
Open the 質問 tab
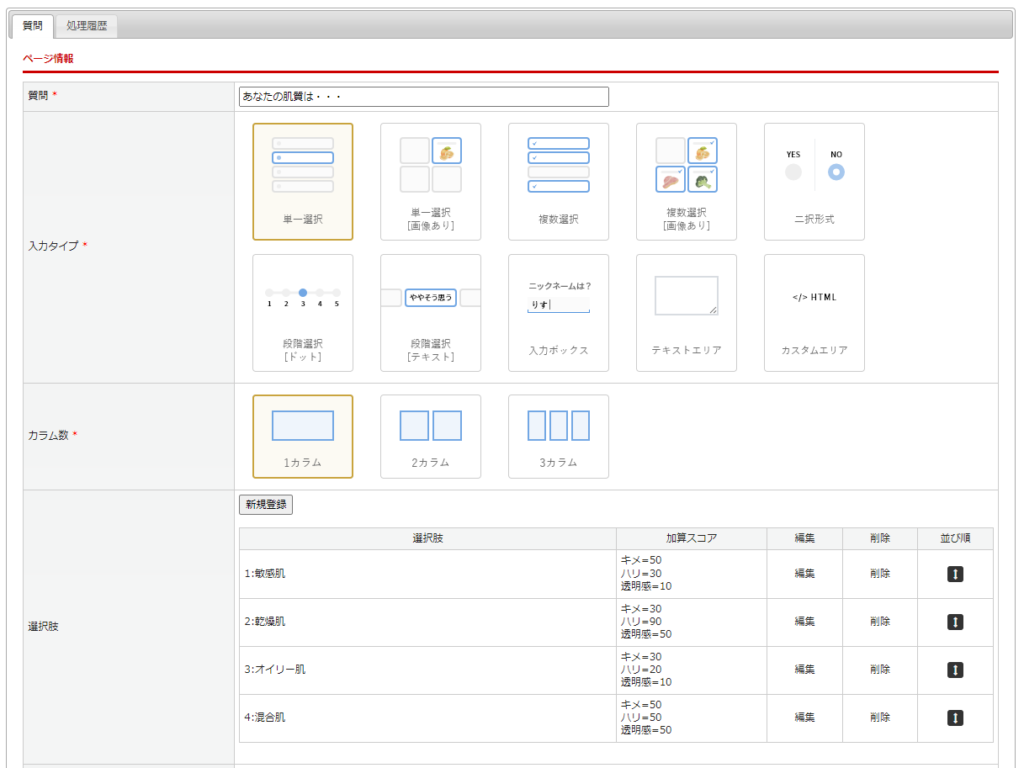pyautogui.click(x=32, y=26)
